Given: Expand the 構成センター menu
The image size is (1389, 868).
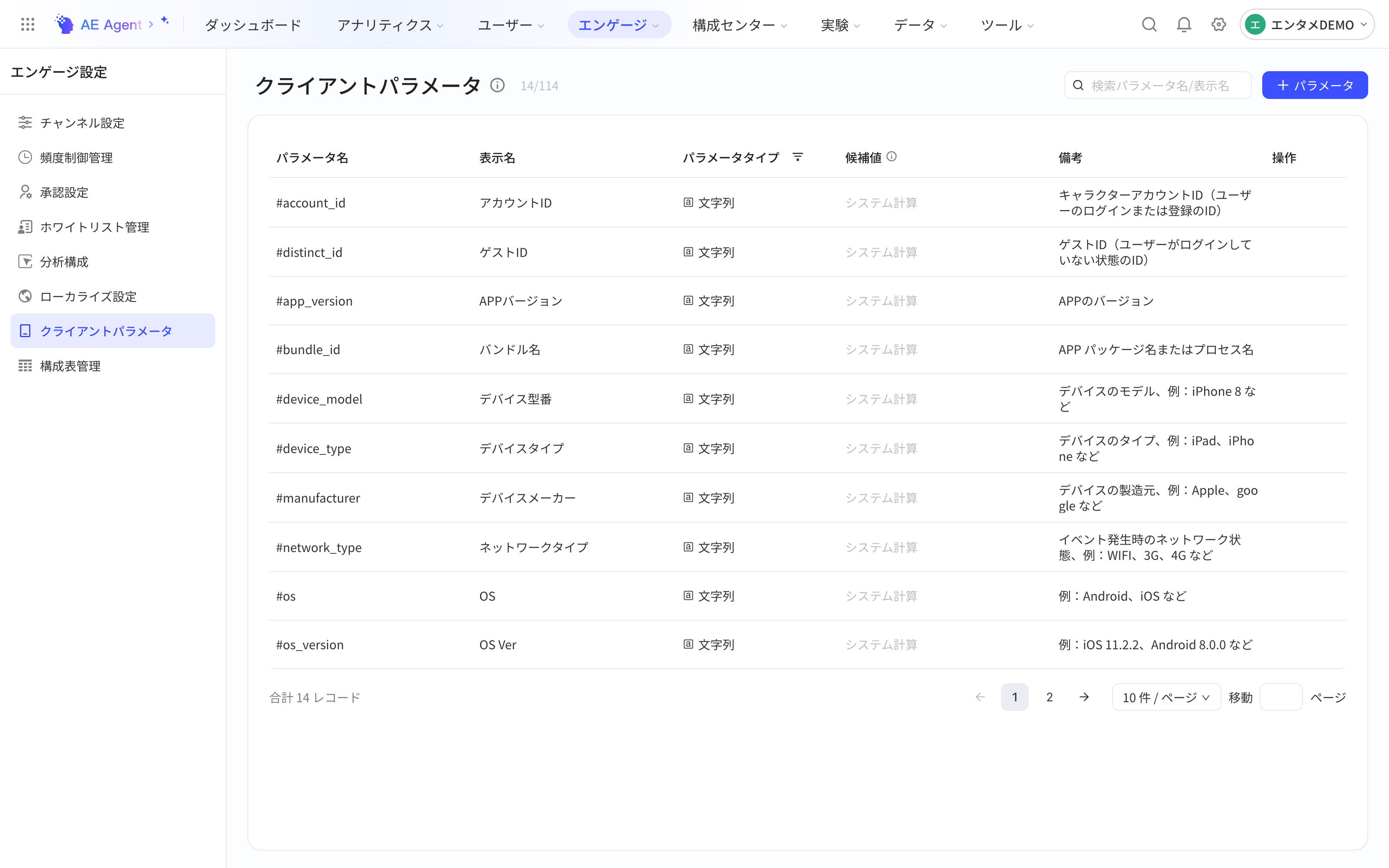Looking at the screenshot, I should click(x=739, y=25).
